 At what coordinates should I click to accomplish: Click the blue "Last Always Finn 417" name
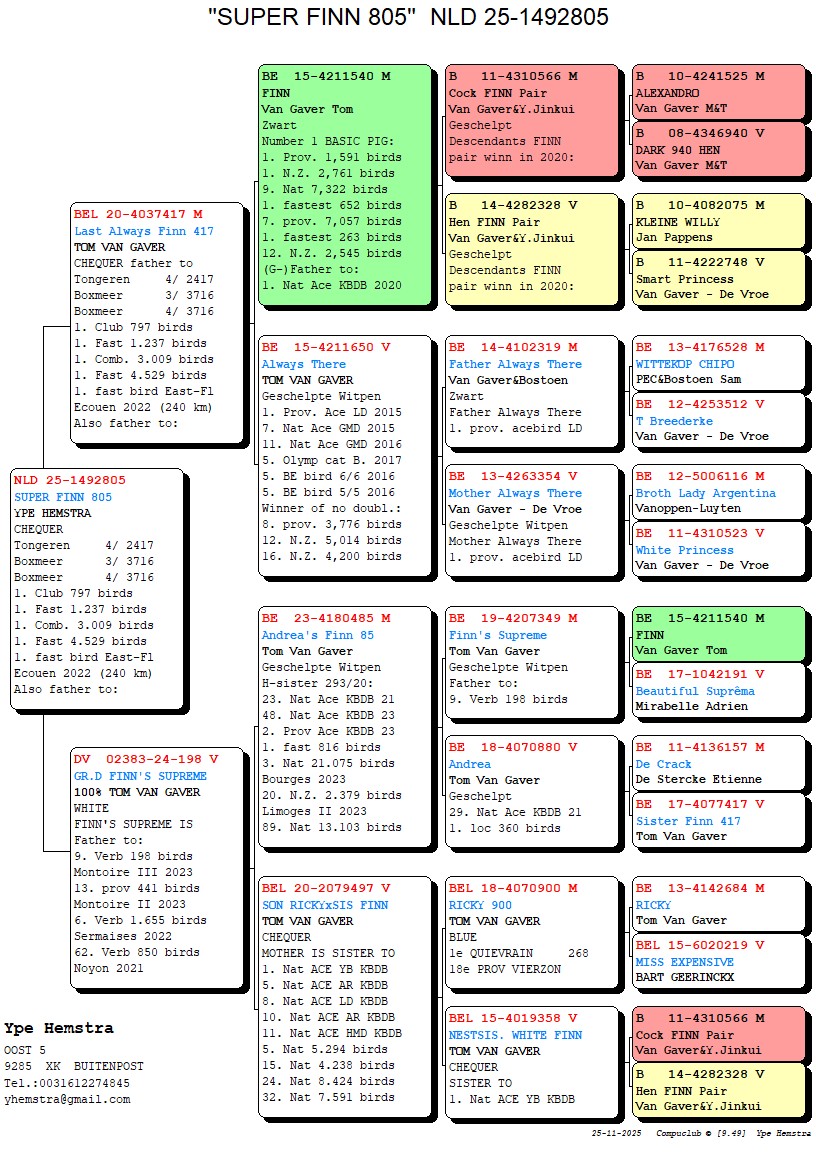[144, 231]
